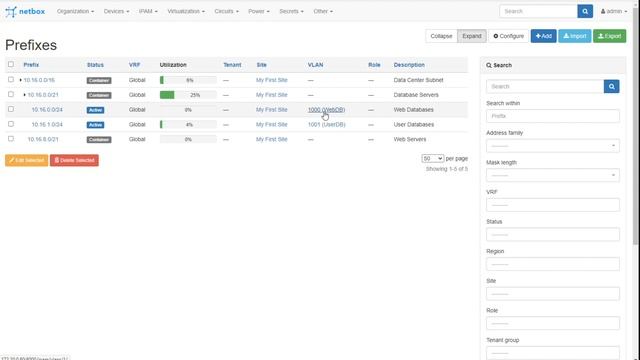The image size is (640, 360).
Task: Click the Add prefix button
Action: click(x=544, y=36)
